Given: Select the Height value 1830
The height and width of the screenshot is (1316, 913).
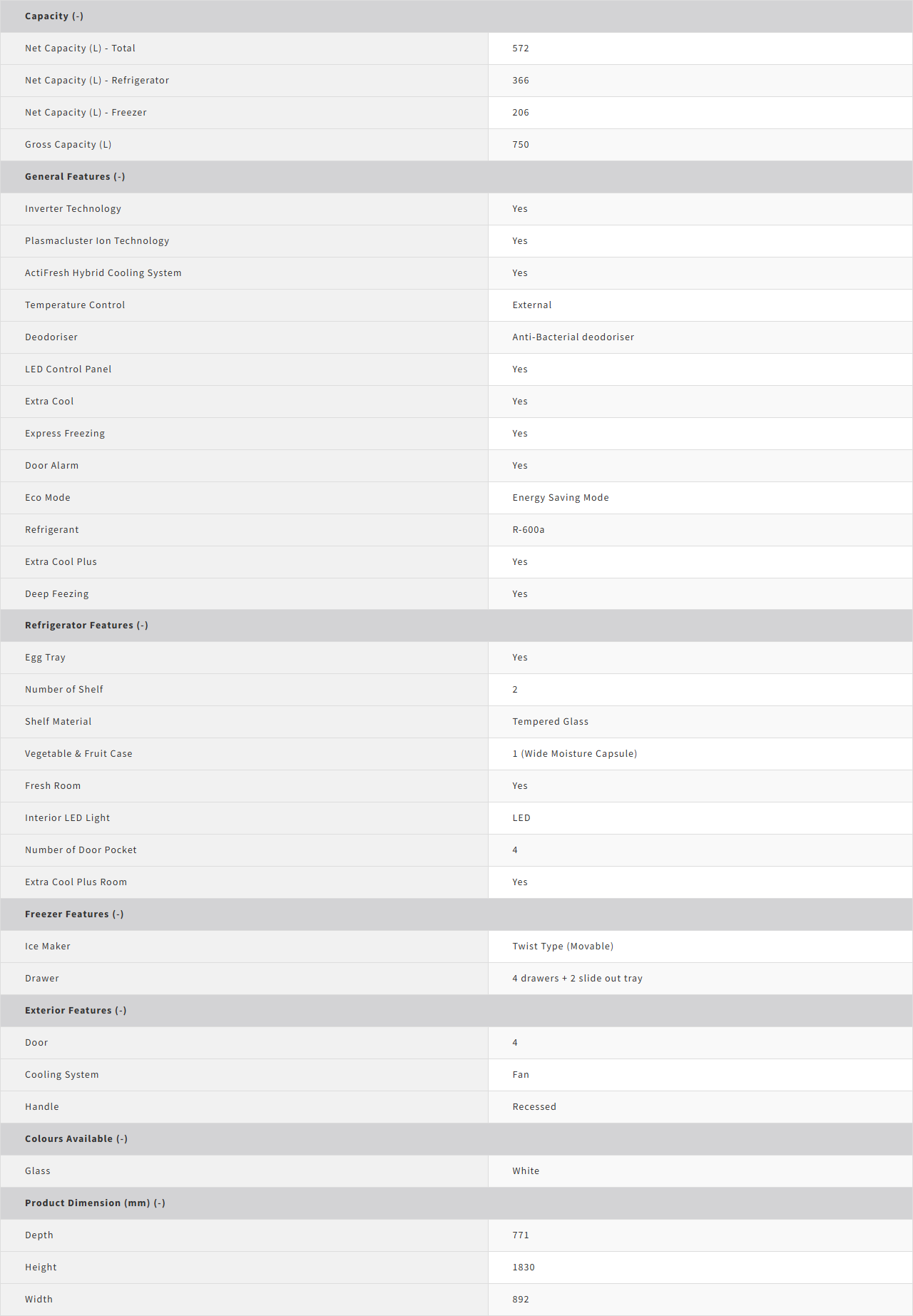Looking at the screenshot, I should pos(524,1267).
